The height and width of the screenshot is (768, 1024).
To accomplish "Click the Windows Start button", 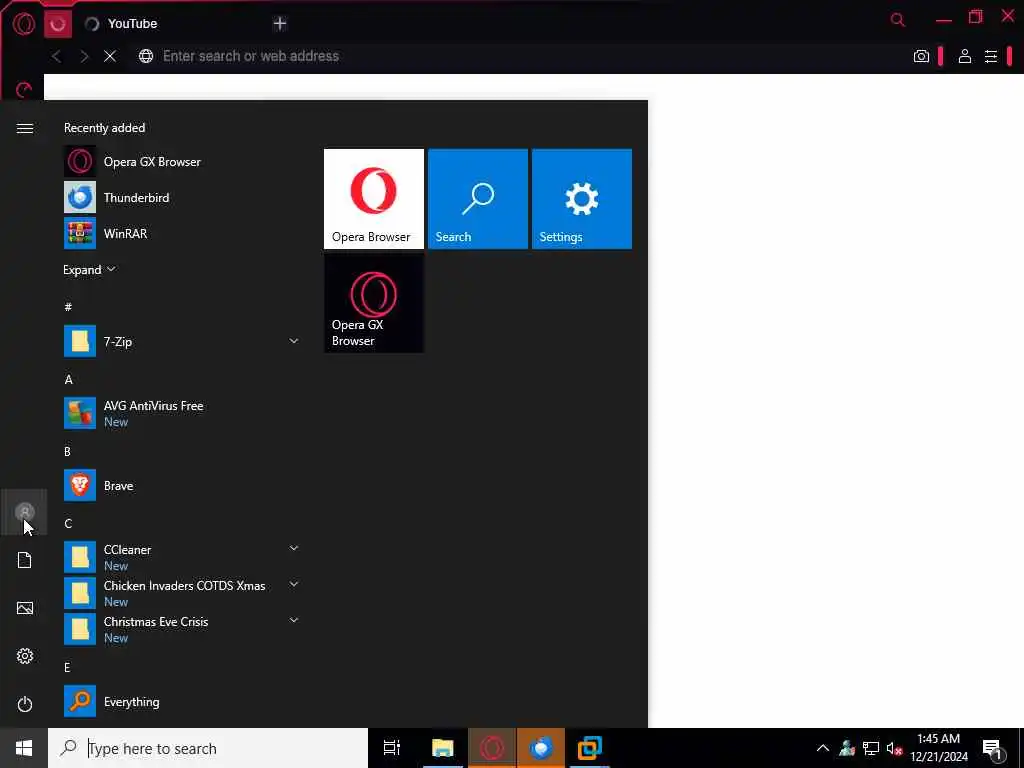I will [24, 748].
